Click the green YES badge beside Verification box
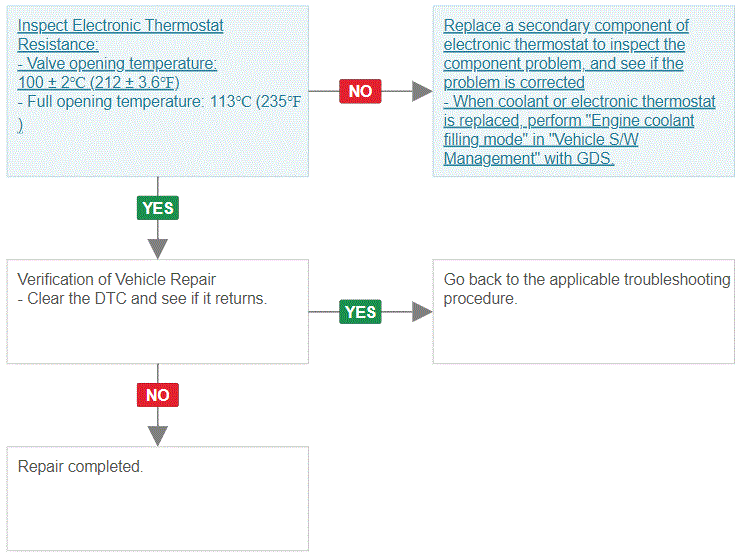The image size is (746, 559). 360,312
